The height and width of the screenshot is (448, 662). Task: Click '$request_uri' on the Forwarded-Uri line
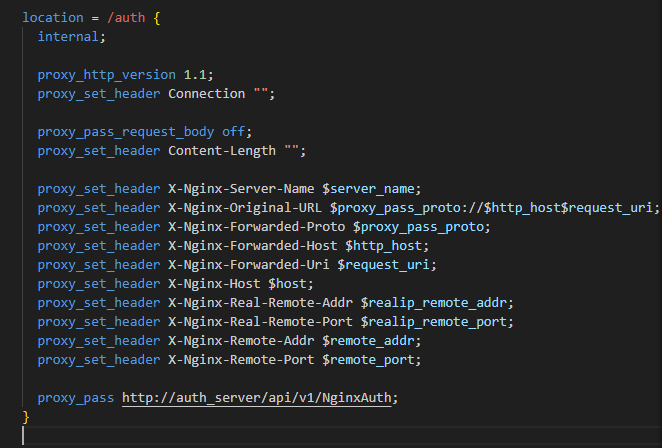click(x=383, y=265)
